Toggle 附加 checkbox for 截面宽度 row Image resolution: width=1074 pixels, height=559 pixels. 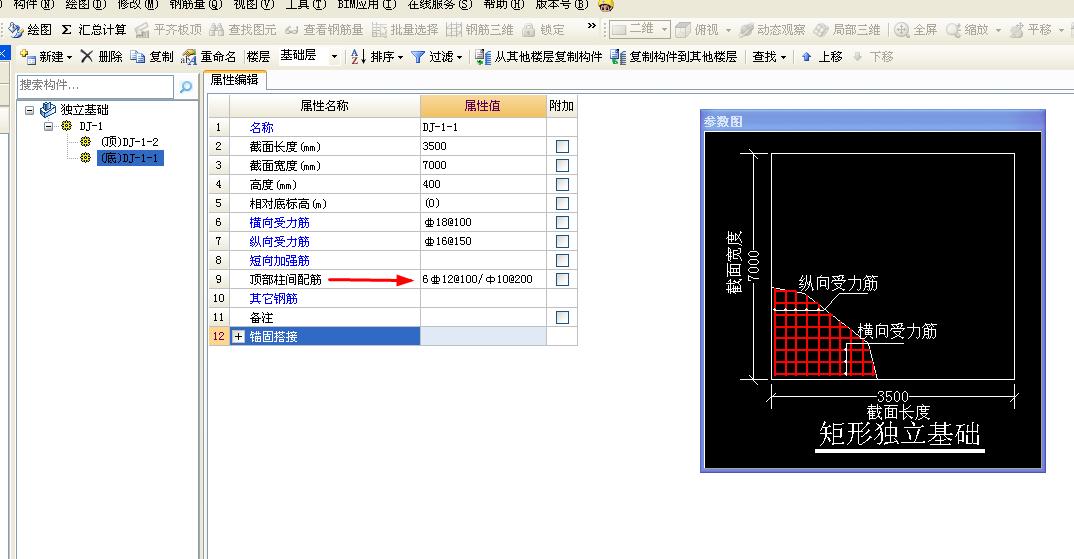pos(562,165)
